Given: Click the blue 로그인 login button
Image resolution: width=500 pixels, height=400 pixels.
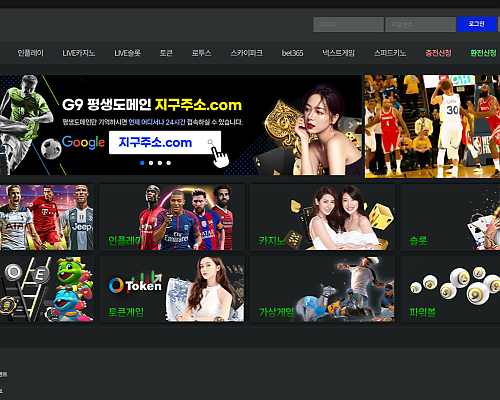Looking at the screenshot, I should tap(476, 24).
